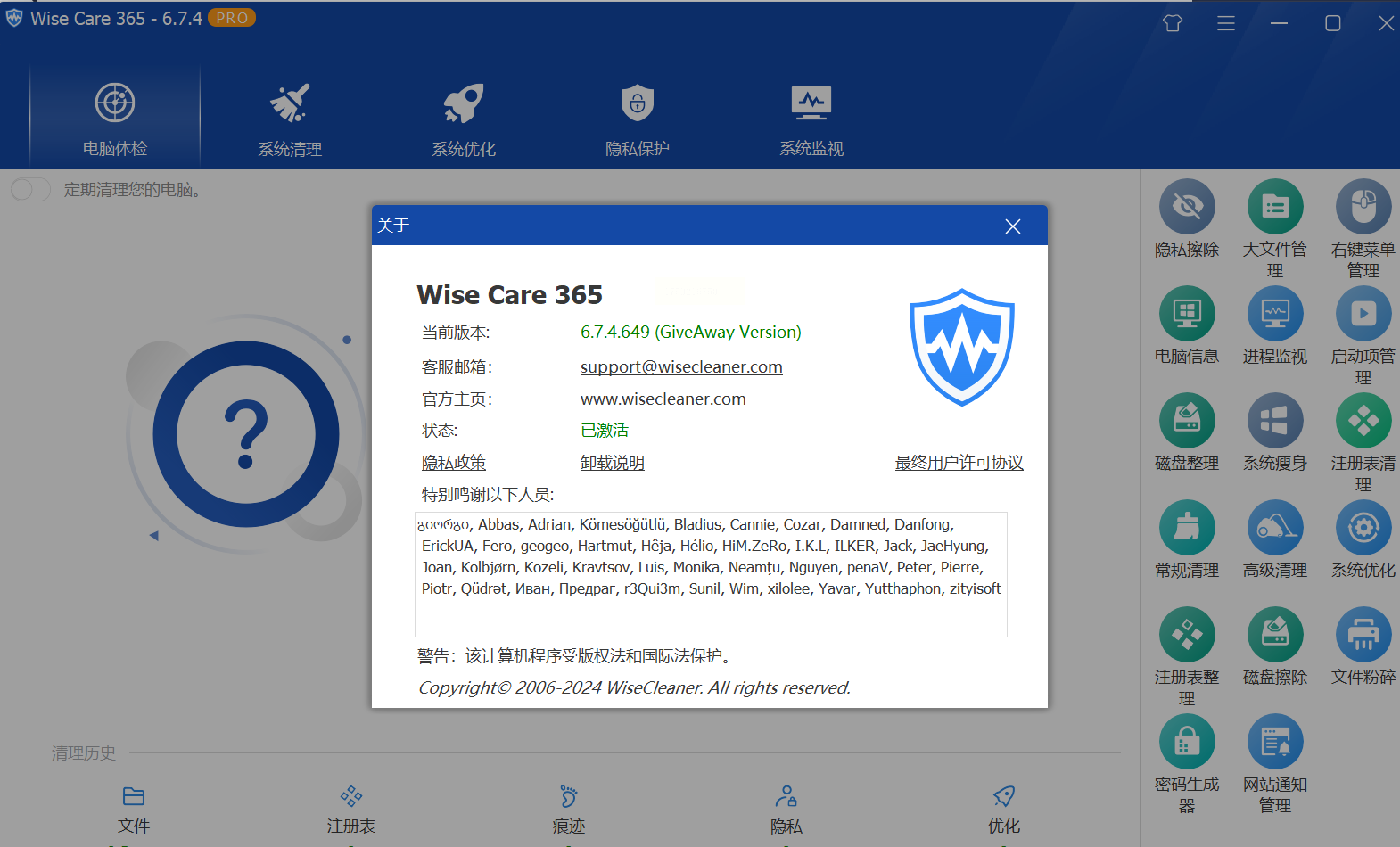Launch the 进程监视 tool
Screen dimensions: 1400x847
pos(1275,326)
